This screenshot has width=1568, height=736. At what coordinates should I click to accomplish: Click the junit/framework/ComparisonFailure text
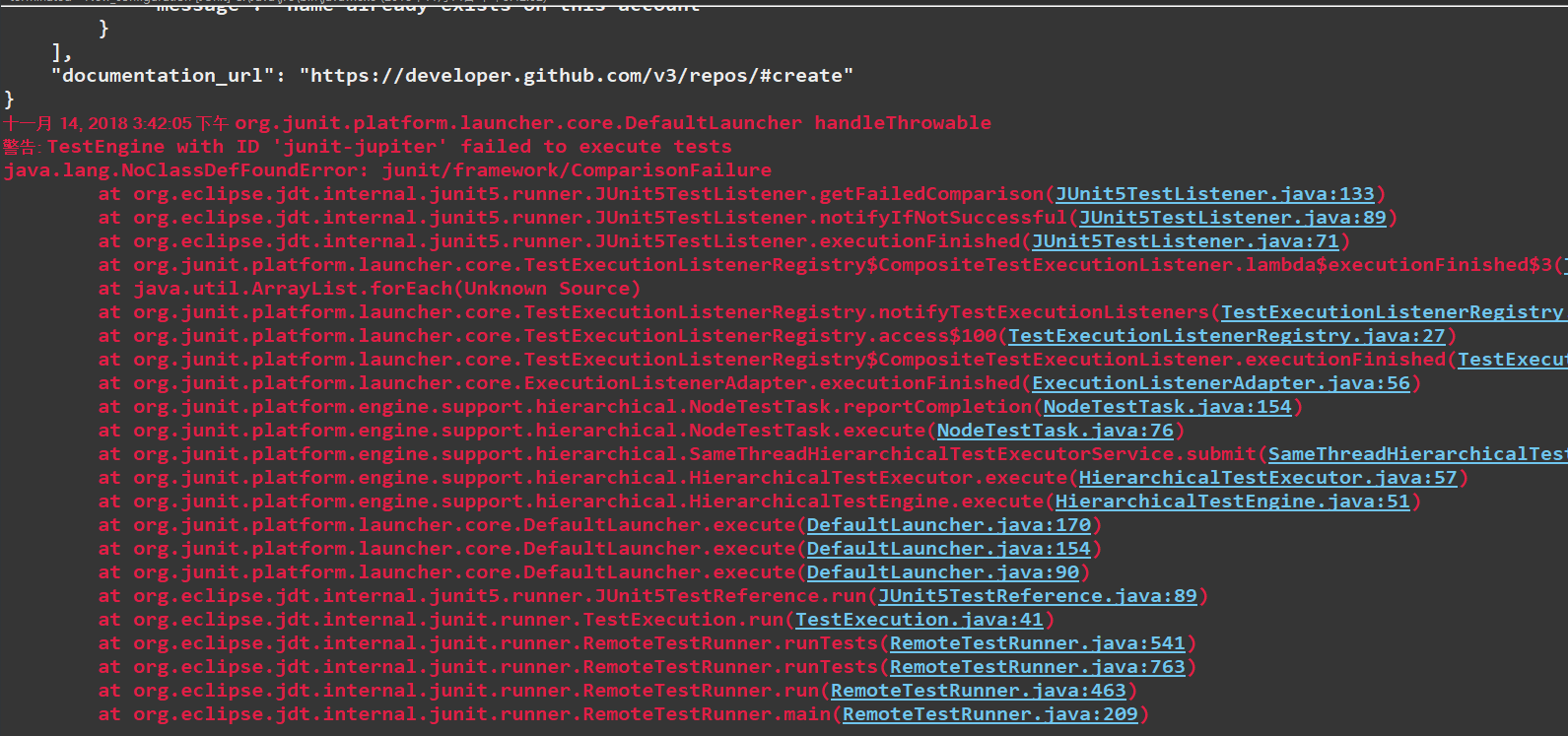click(x=577, y=170)
